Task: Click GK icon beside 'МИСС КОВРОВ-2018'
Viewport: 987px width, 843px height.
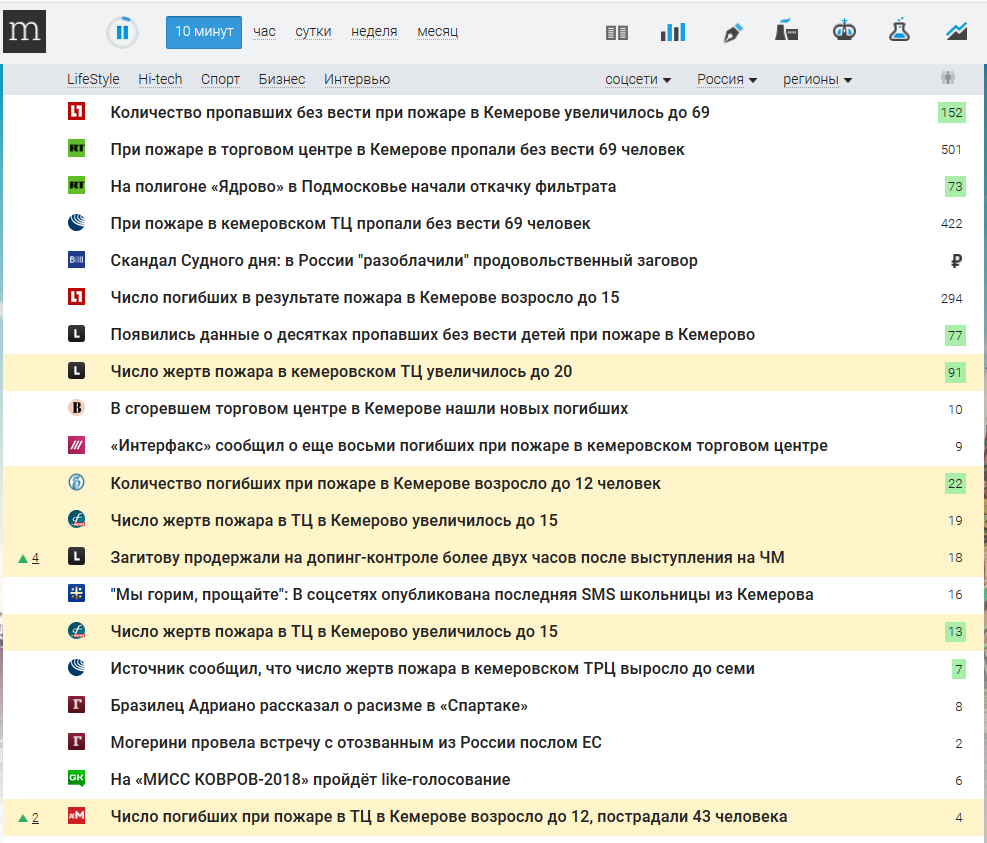Action: 77,778
